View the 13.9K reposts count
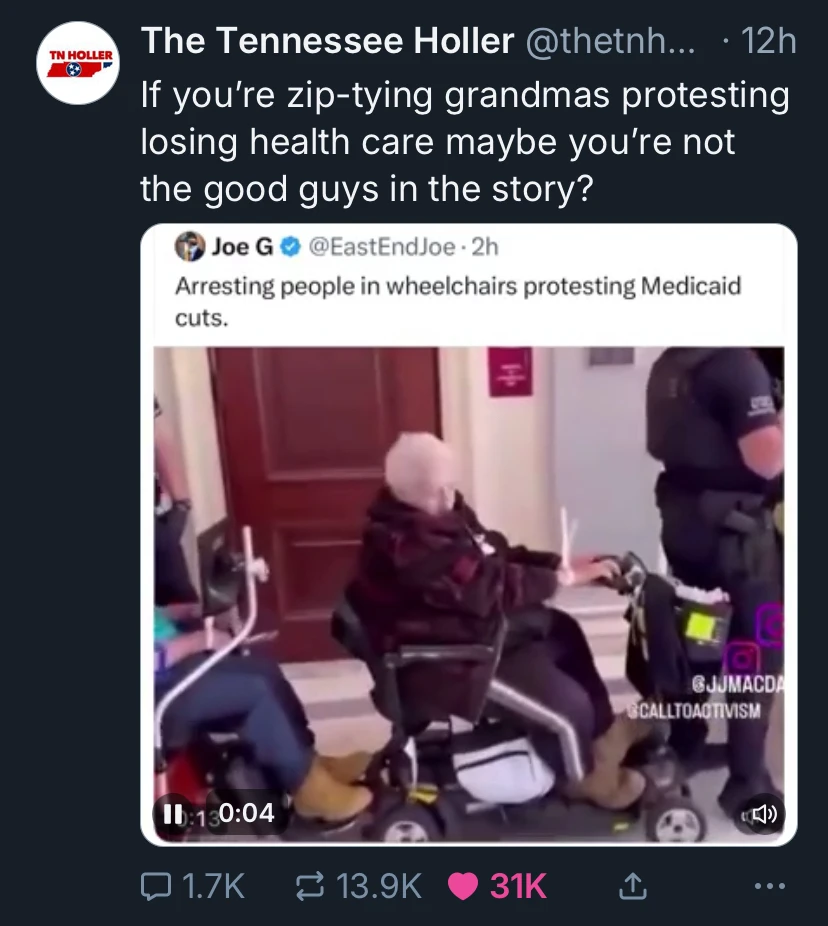828x926 pixels. pos(379,886)
